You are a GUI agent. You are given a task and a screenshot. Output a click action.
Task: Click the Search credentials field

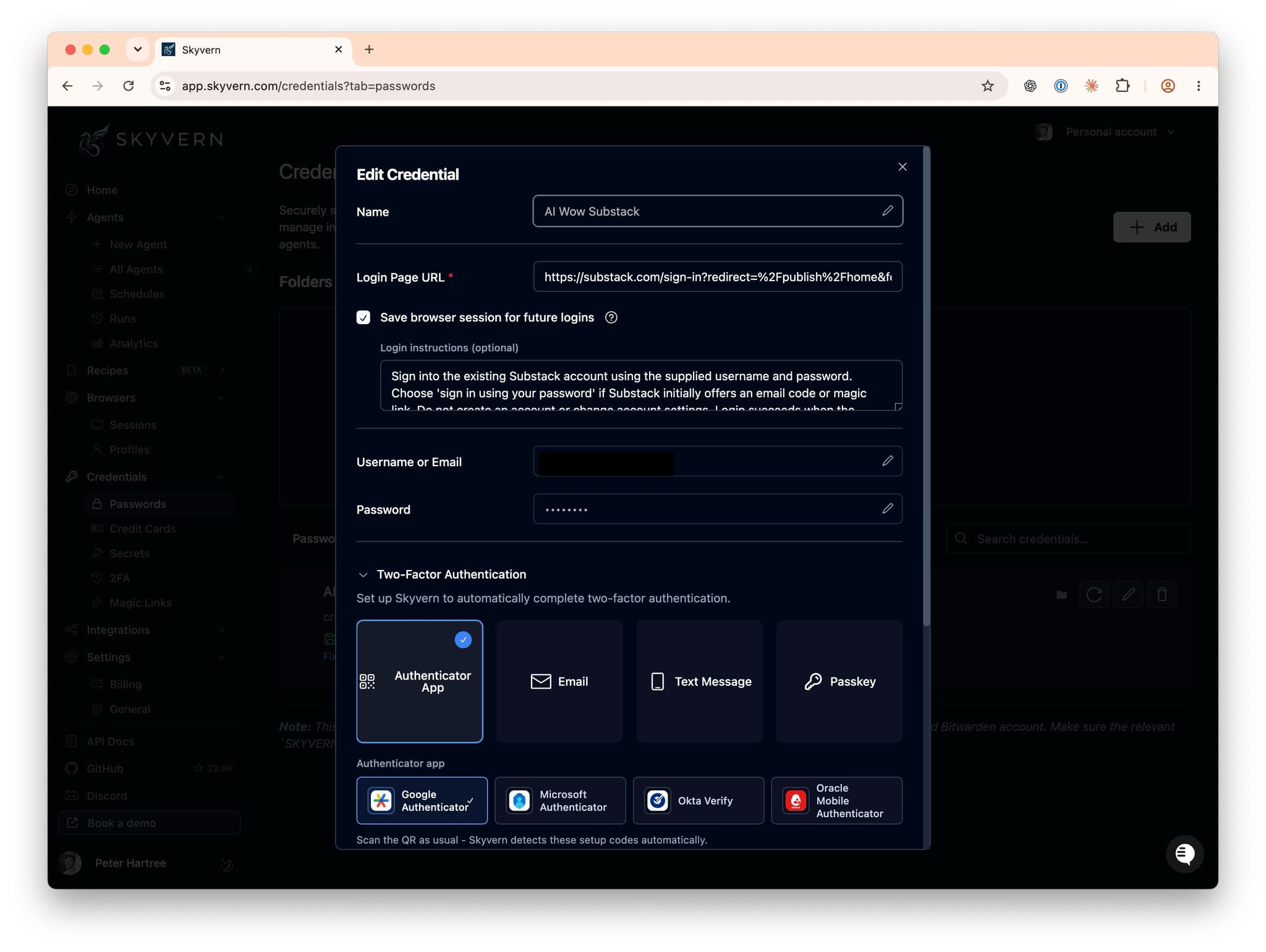[x=1068, y=538]
